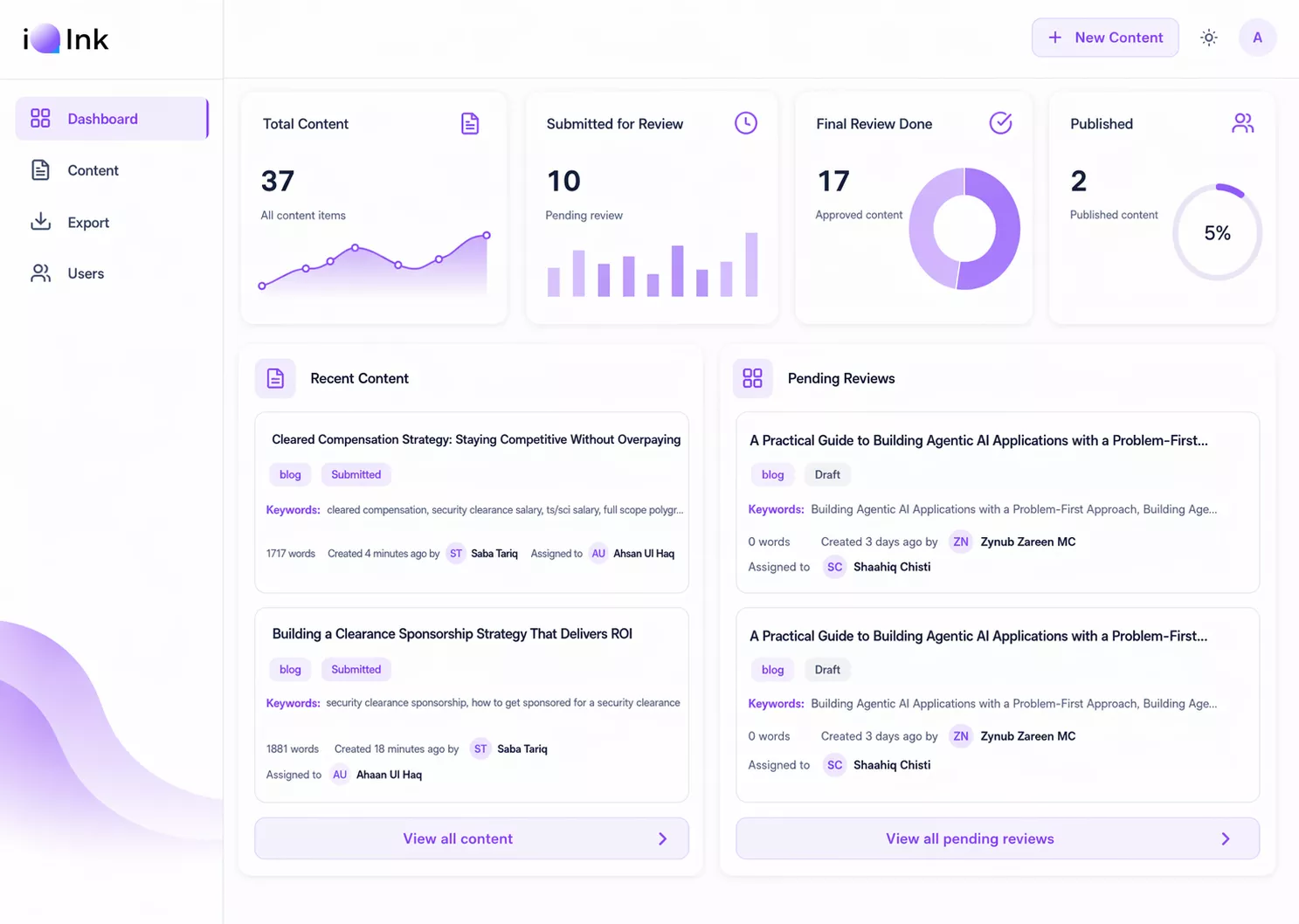Click the Recent Content document icon

coord(275,378)
